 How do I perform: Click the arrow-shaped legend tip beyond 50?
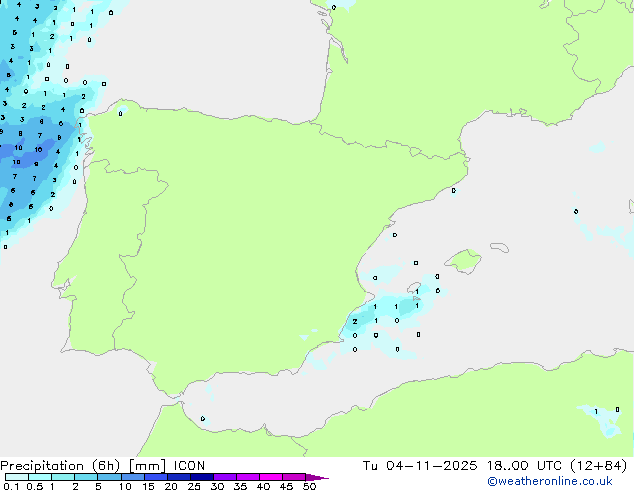[317, 477]
